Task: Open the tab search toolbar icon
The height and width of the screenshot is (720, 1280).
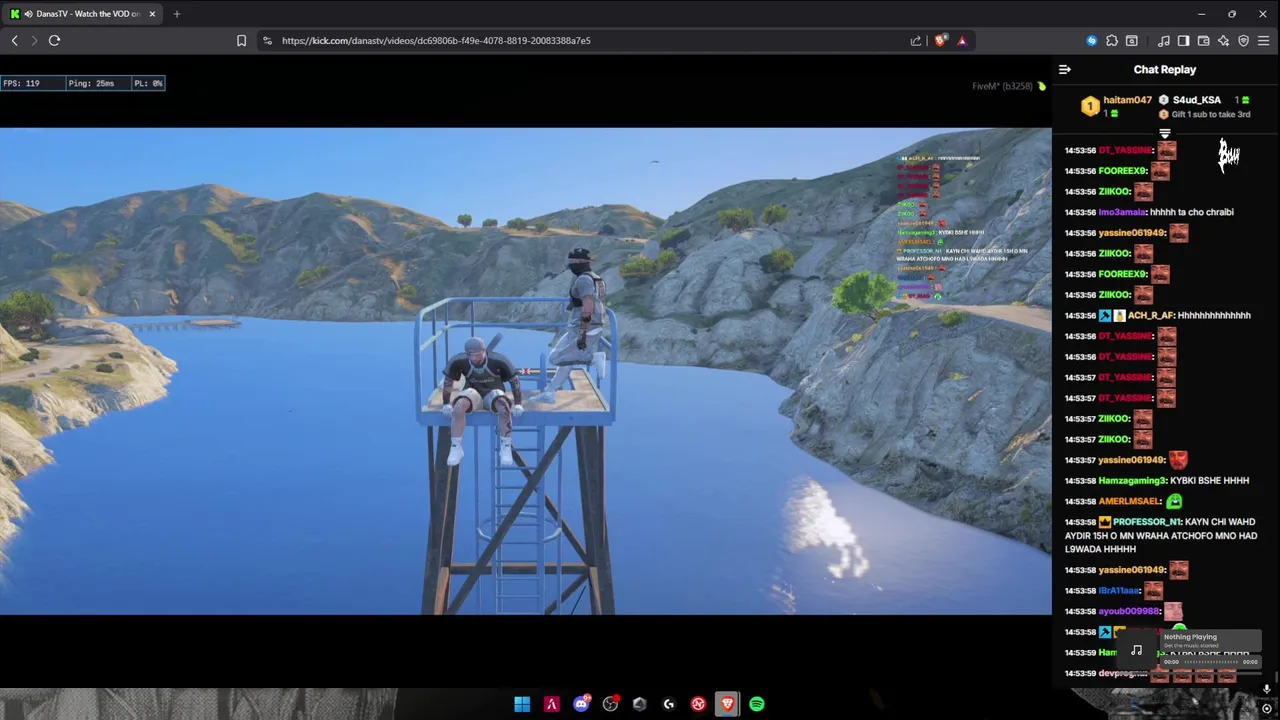Action: pyautogui.click(x=1132, y=41)
